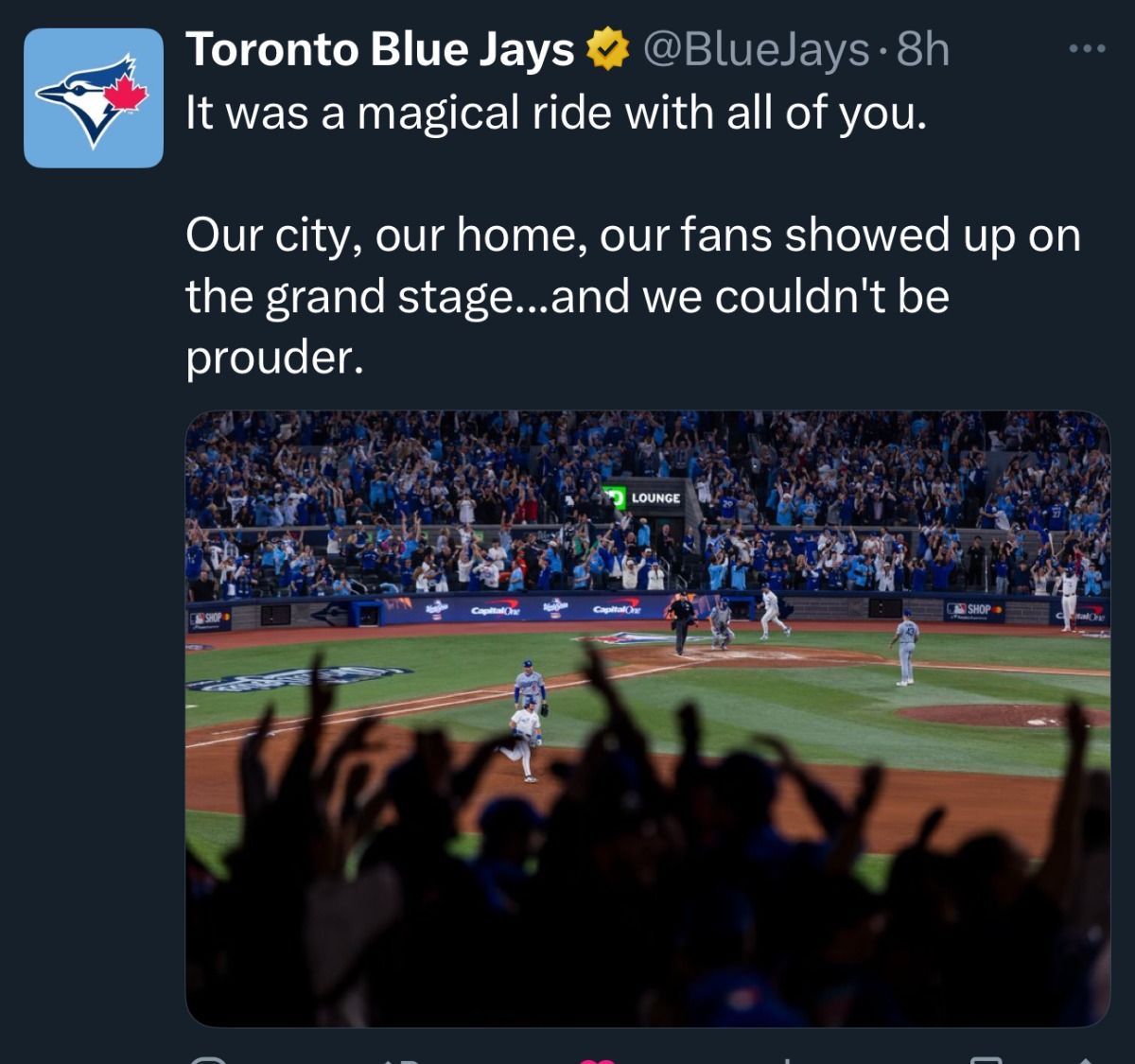View tweet analytics via the views icon

(787, 1060)
